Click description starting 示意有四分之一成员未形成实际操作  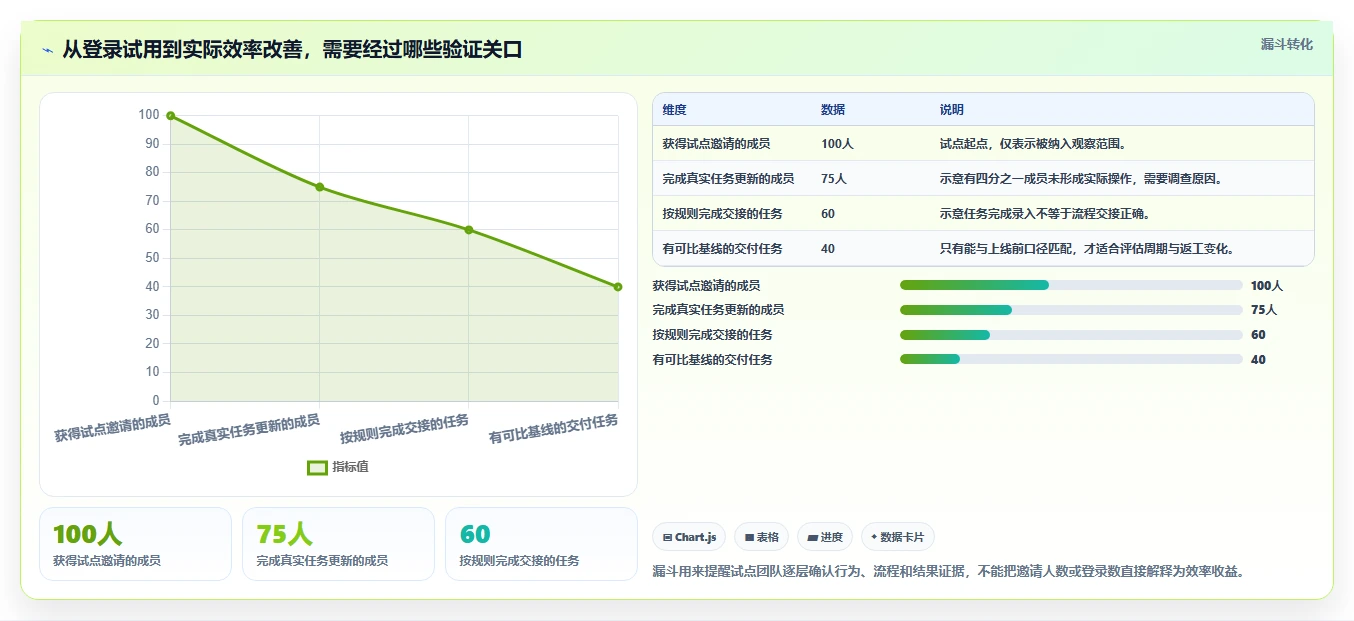coord(1082,179)
